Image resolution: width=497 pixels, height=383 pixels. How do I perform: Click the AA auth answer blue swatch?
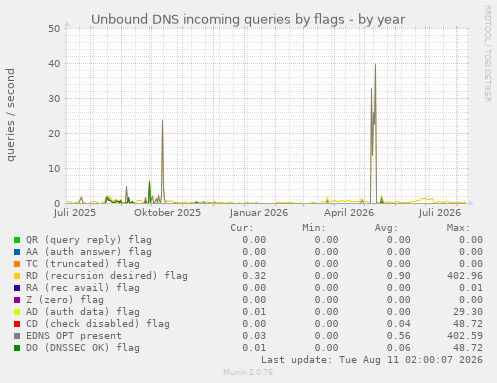(x=17, y=252)
